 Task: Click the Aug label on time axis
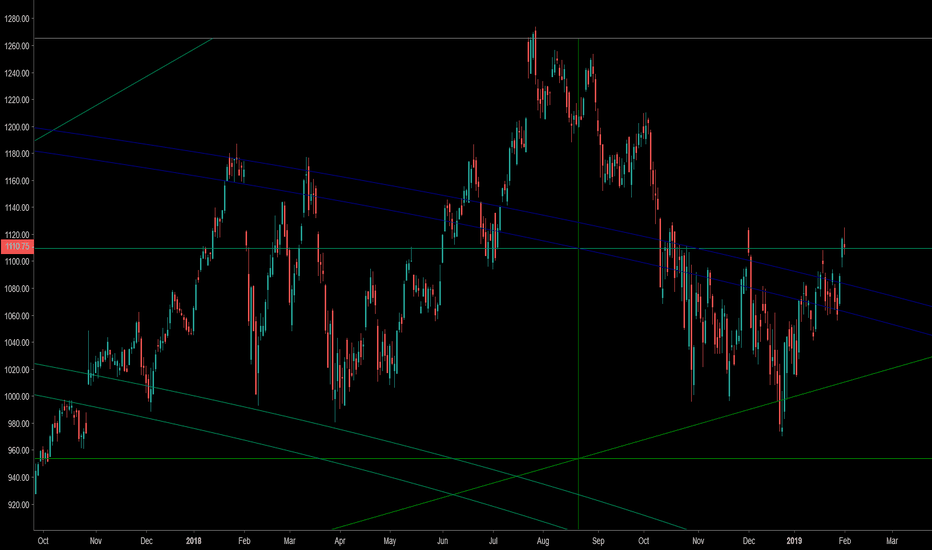tap(543, 541)
